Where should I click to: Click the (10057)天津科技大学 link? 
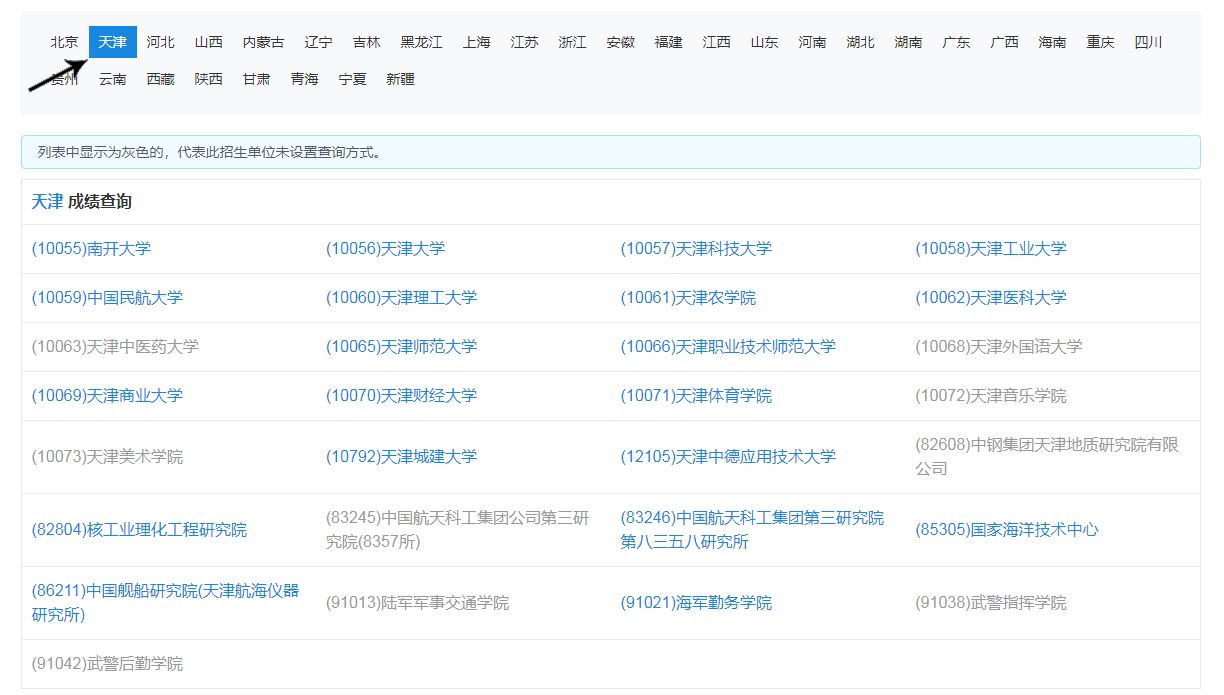pos(696,249)
